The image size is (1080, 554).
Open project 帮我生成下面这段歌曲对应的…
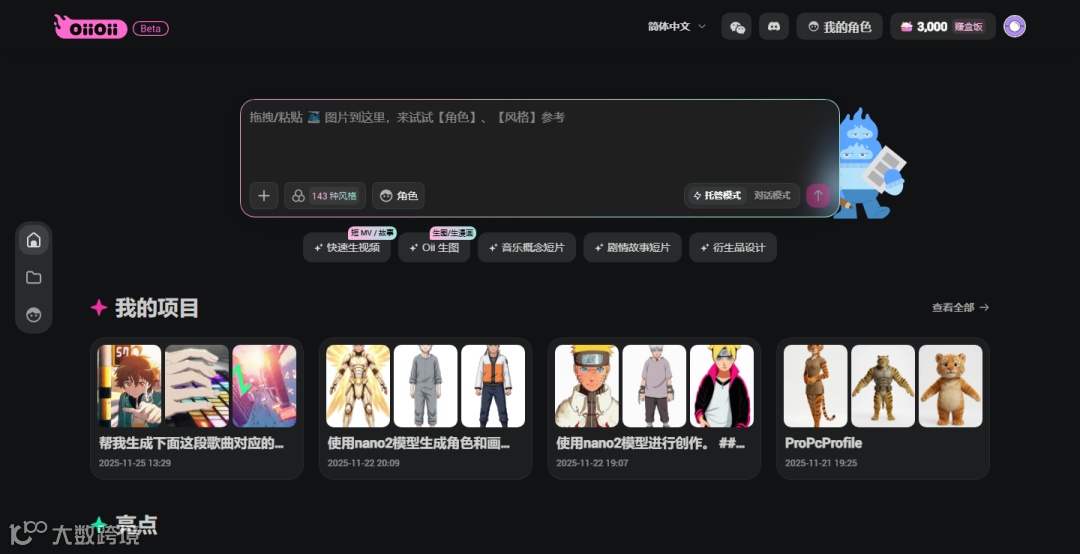[191, 443]
